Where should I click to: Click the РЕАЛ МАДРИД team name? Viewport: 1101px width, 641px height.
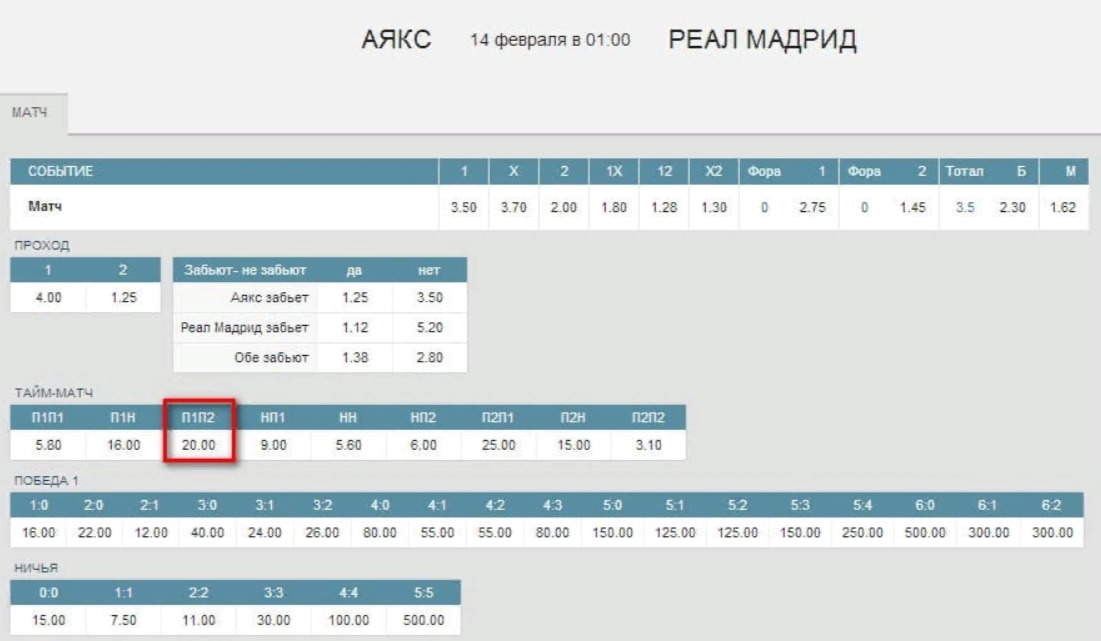click(762, 39)
